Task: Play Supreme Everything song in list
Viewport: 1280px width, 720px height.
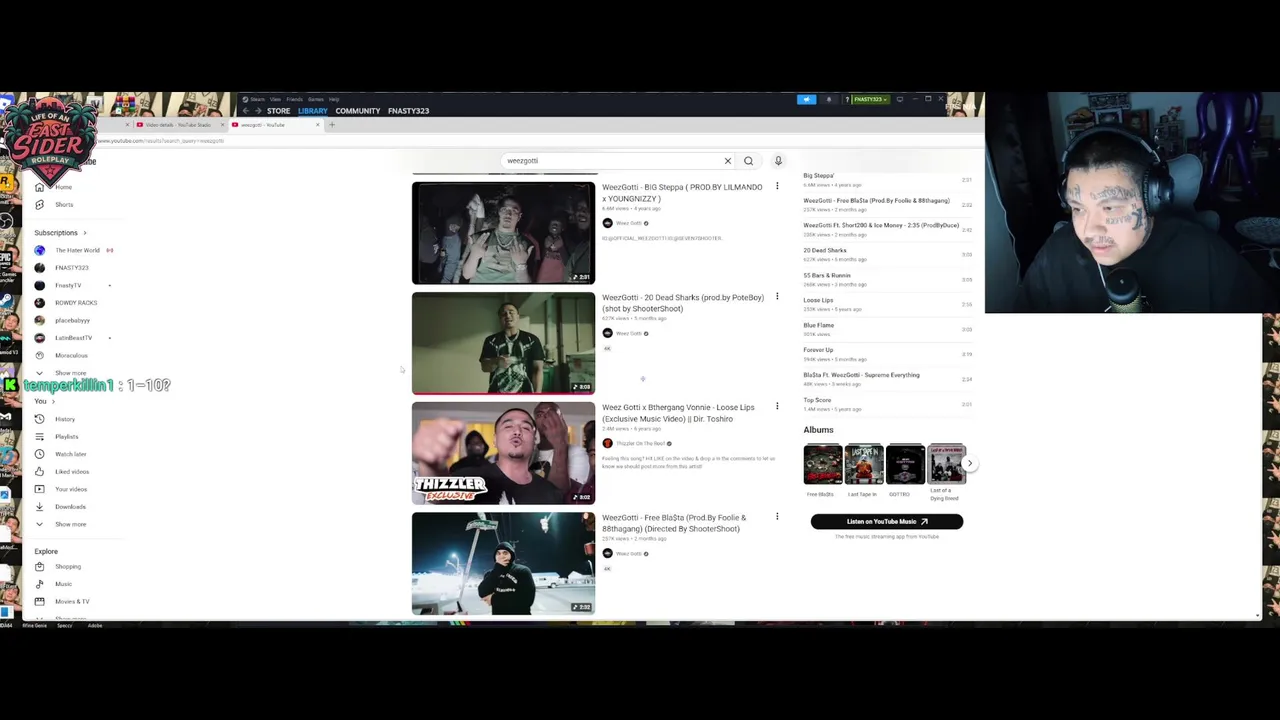Action: [887, 380]
